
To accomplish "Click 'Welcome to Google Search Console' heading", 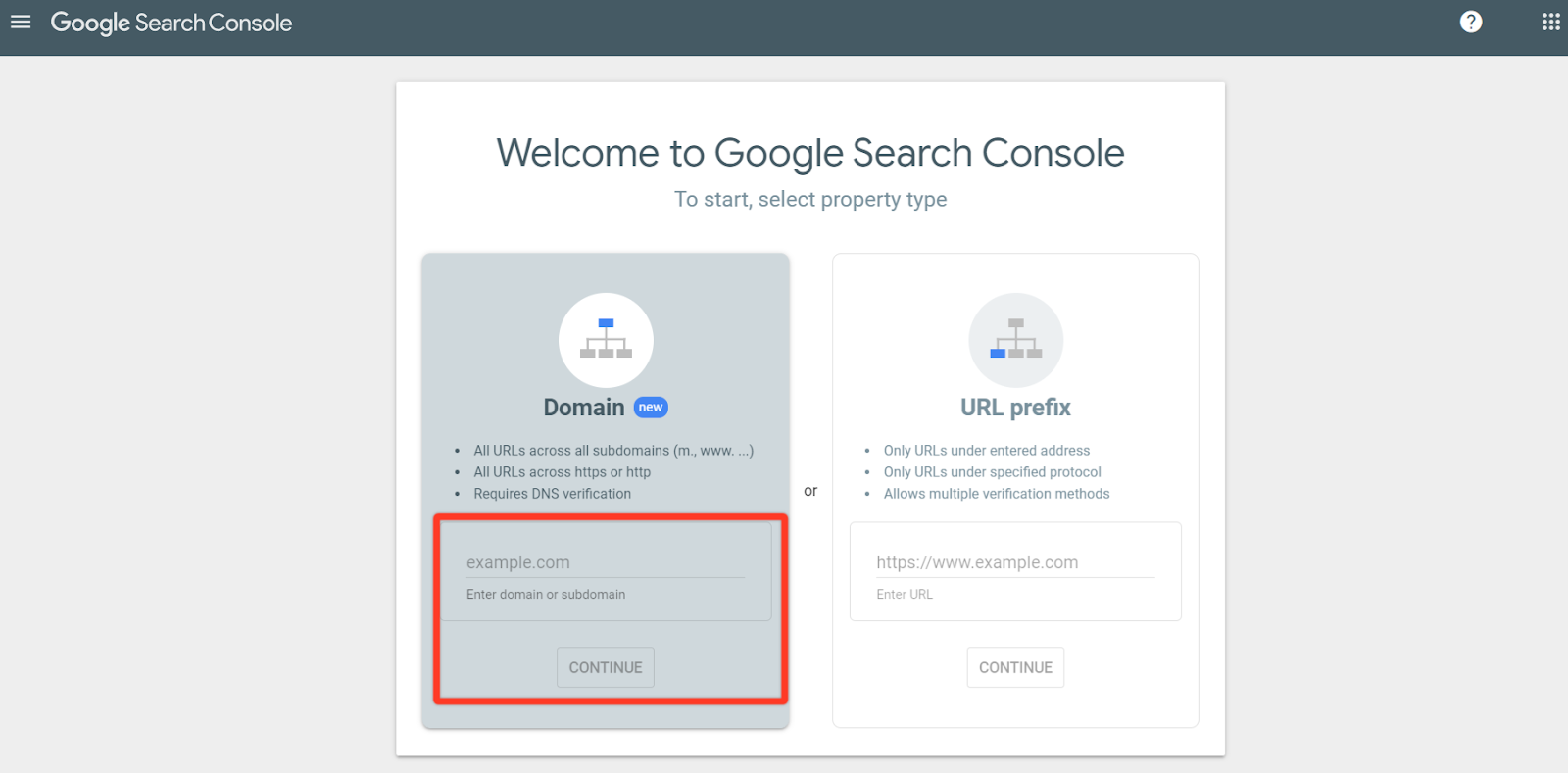I will (810, 153).
